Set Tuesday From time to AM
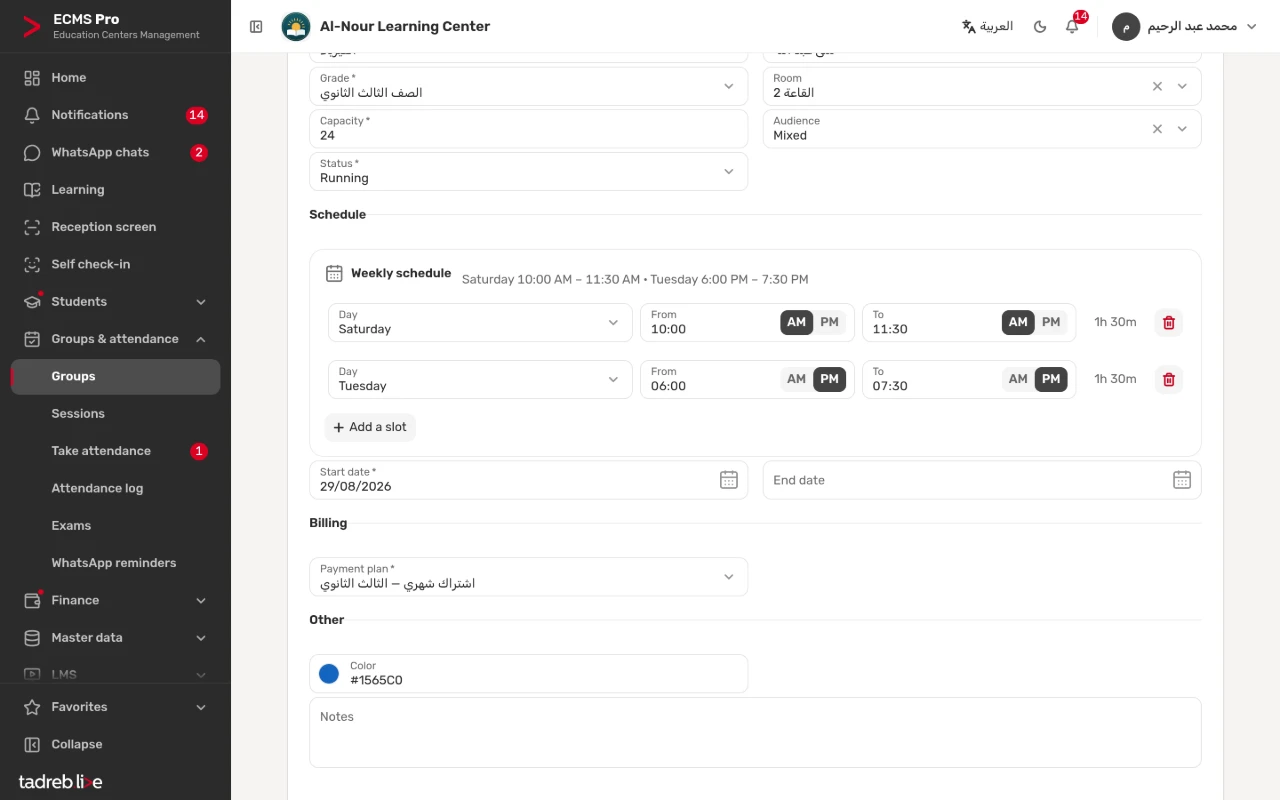 [796, 379]
